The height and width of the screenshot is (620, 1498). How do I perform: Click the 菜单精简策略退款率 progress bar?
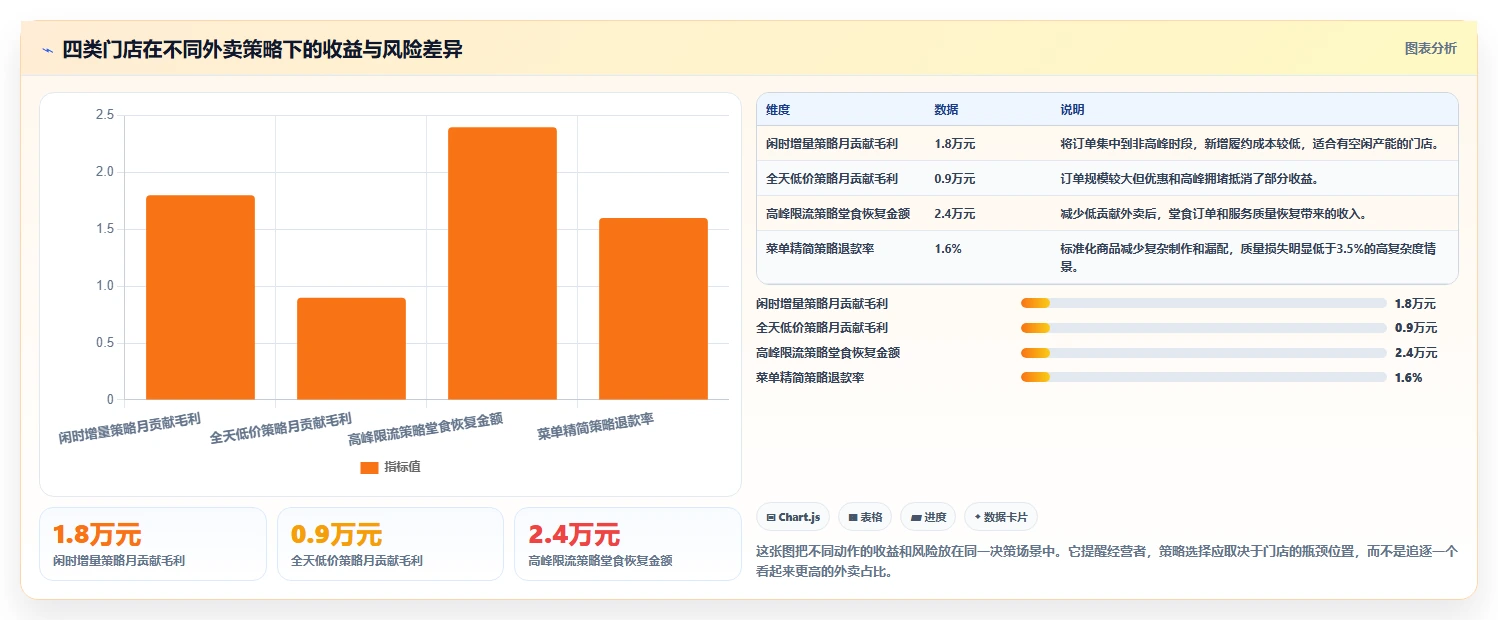(x=1203, y=377)
